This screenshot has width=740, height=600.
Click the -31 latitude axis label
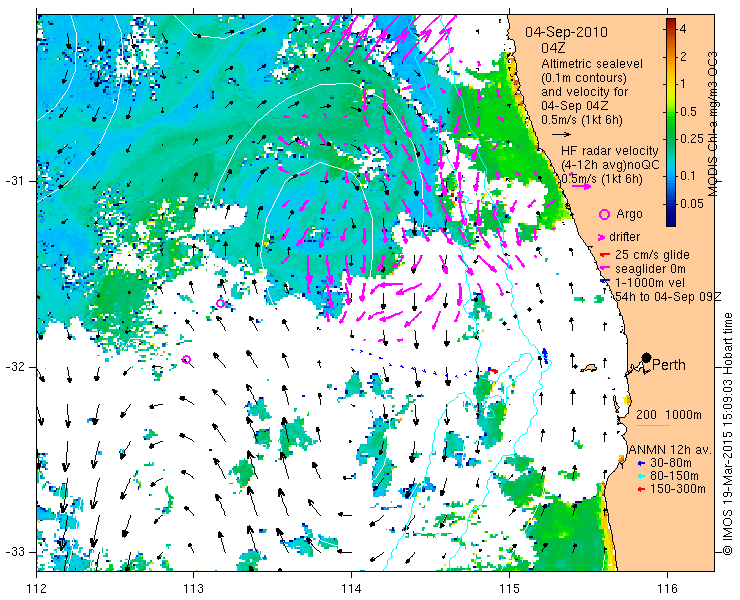tap(14, 181)
